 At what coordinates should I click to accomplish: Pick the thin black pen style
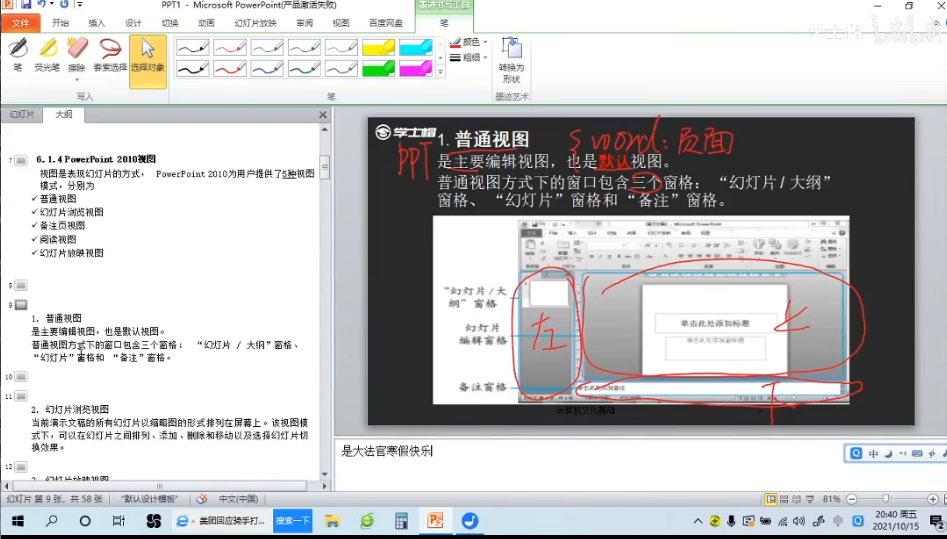point(193,47)
